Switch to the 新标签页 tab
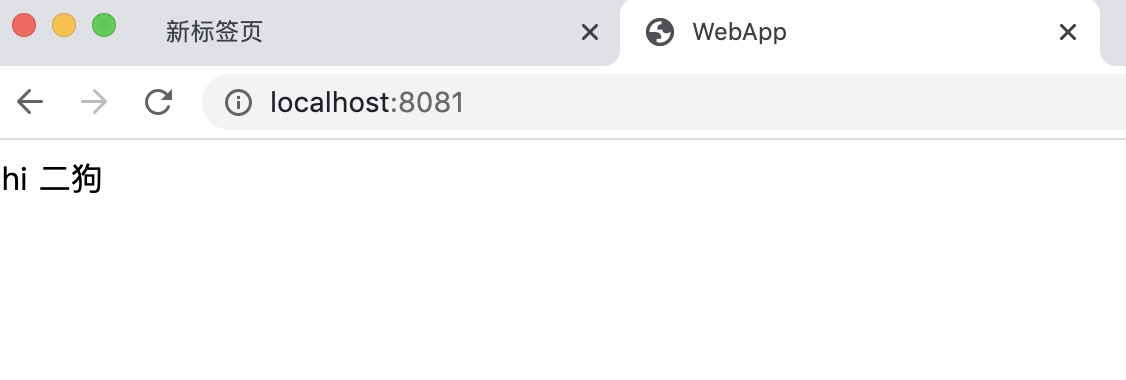Image resolution: width=1126 pixels, height=380 pixels. (x=215, y=32)
